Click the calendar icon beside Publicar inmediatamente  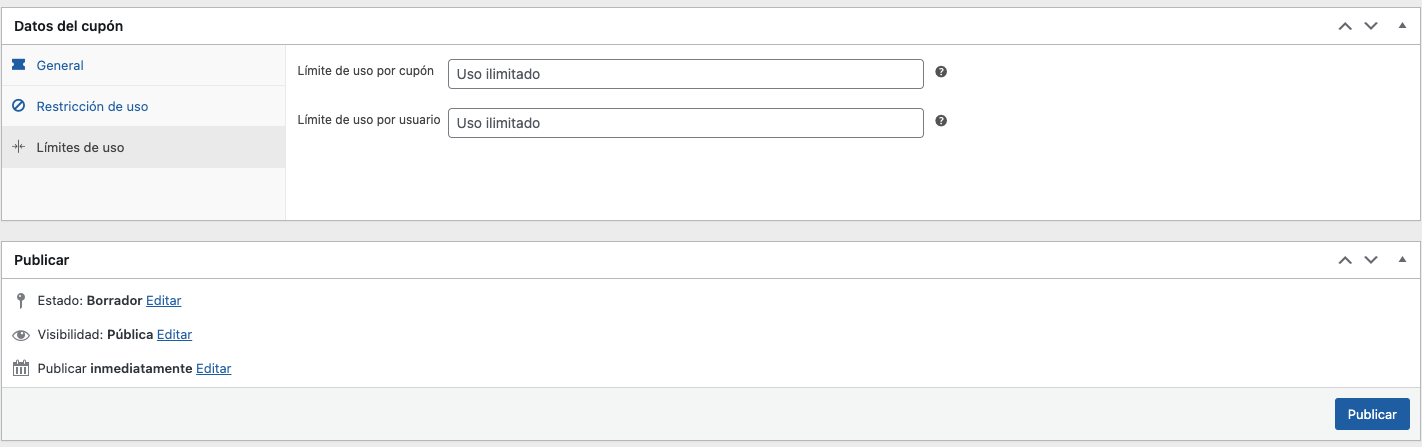20,368
